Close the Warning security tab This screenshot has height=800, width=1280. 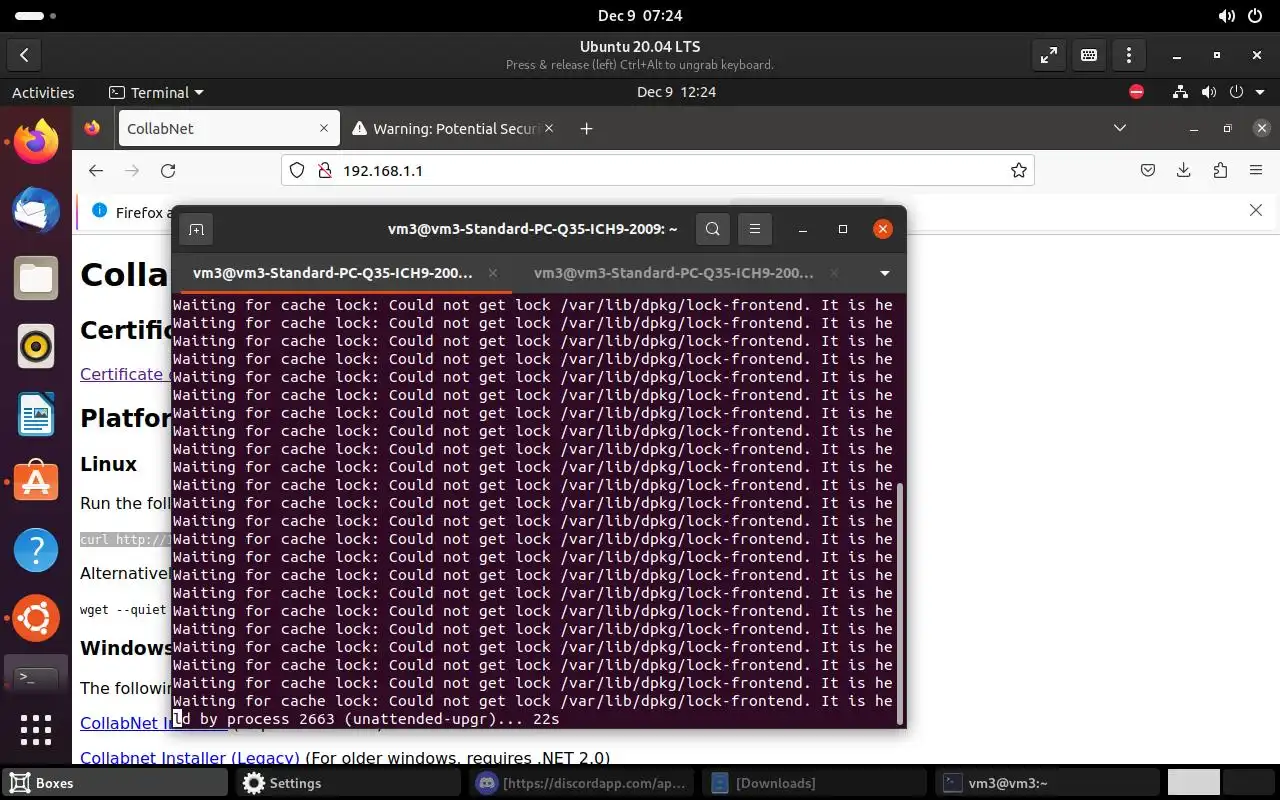pos(550,128)
